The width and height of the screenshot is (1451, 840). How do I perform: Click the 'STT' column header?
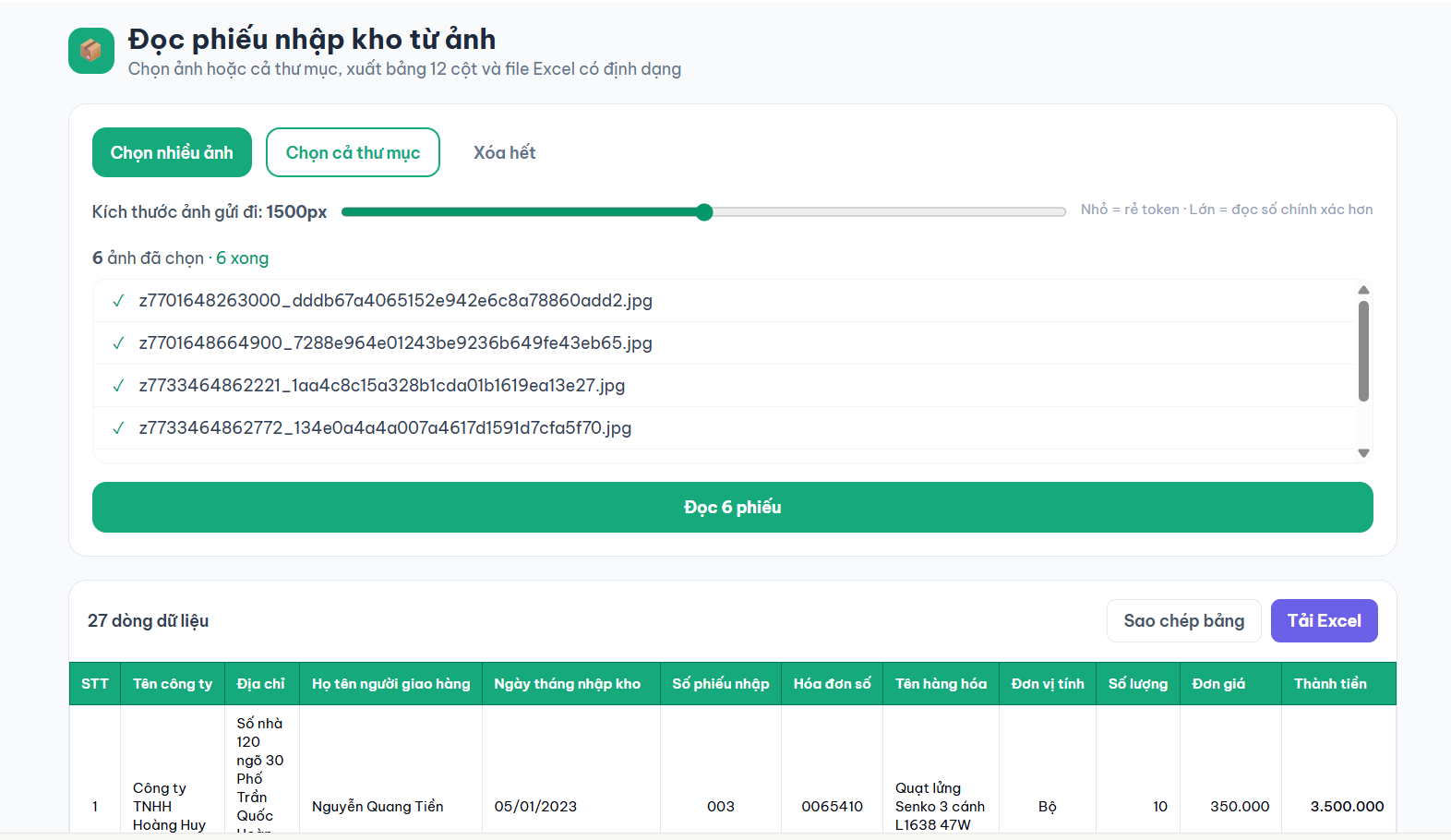pyautogui.click(x=95, y=684)
